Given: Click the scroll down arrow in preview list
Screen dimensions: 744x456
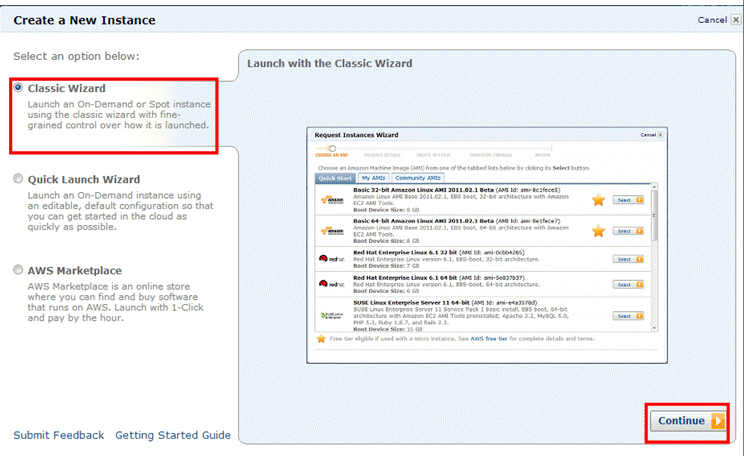Looking at the screenshot, I should coord(654,328).
